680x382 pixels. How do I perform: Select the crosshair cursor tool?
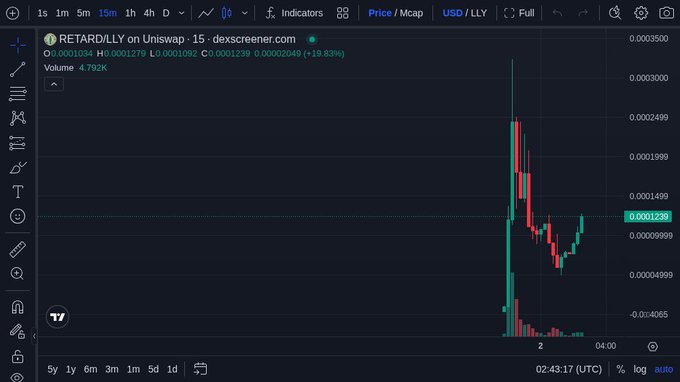pyautogui.click(x=18, y=45)
